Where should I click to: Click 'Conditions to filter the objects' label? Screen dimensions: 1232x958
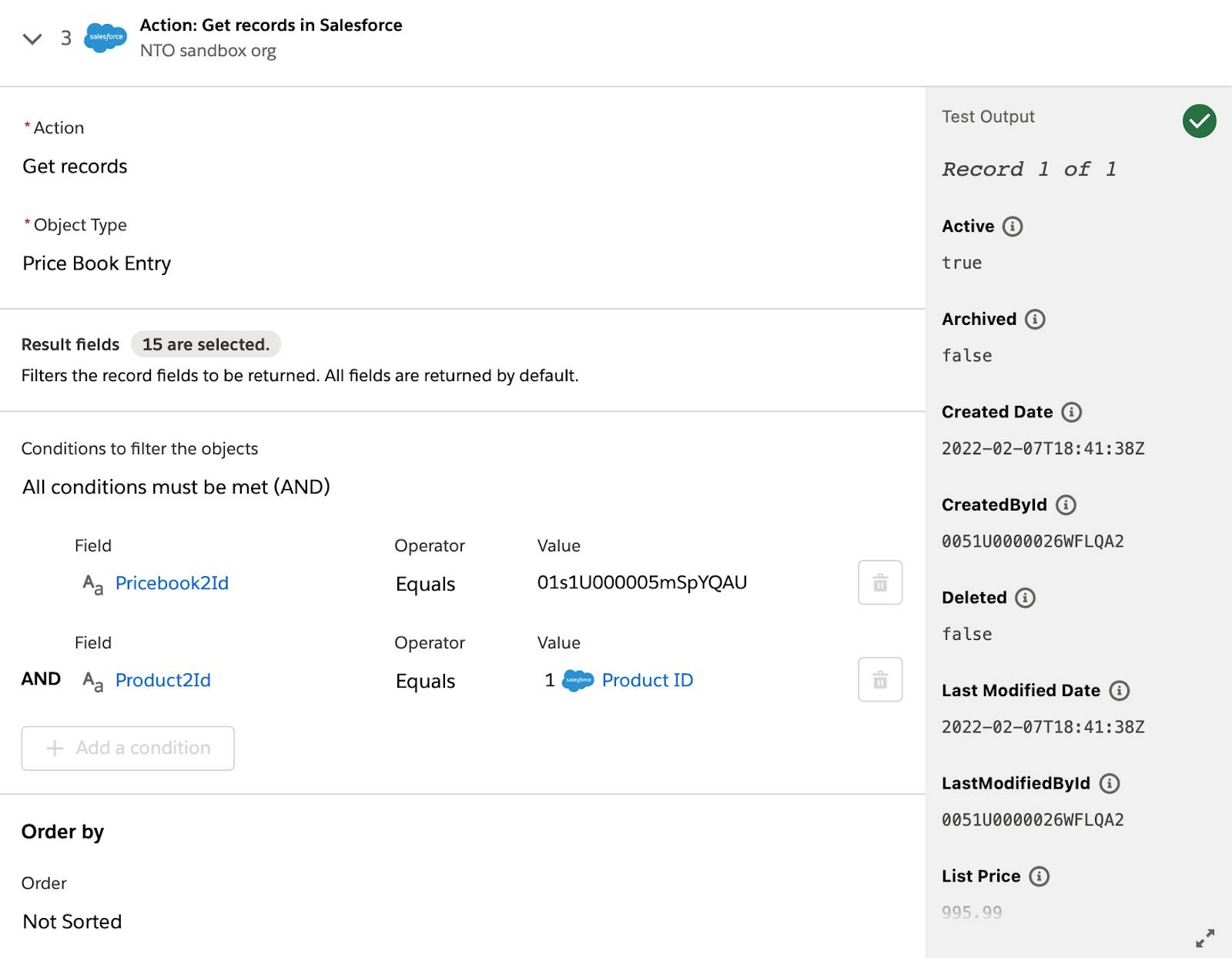click(x=139, y=448)
